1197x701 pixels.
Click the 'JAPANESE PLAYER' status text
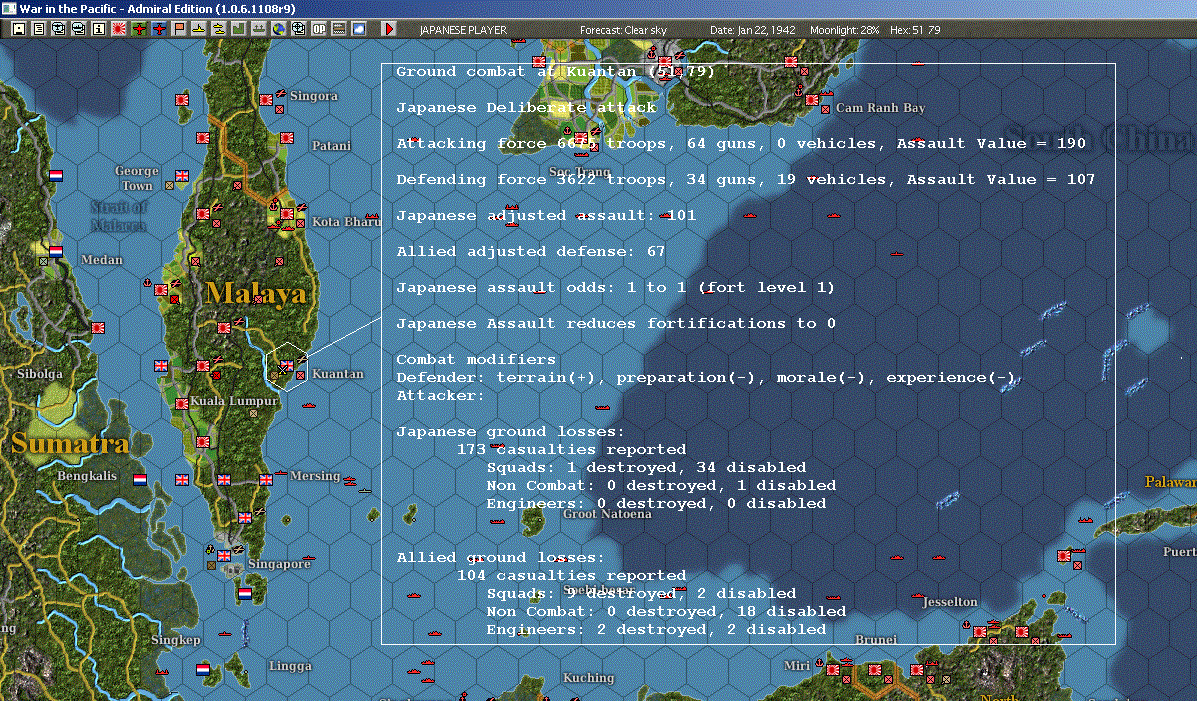(463, 30)
